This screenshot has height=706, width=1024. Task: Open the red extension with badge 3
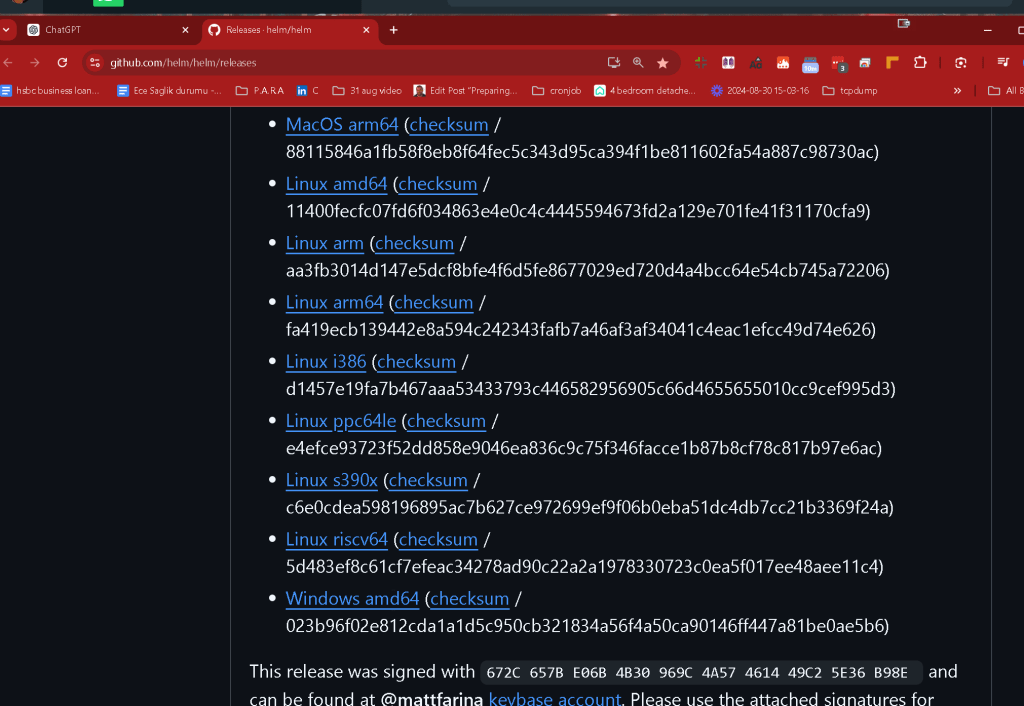838,63
